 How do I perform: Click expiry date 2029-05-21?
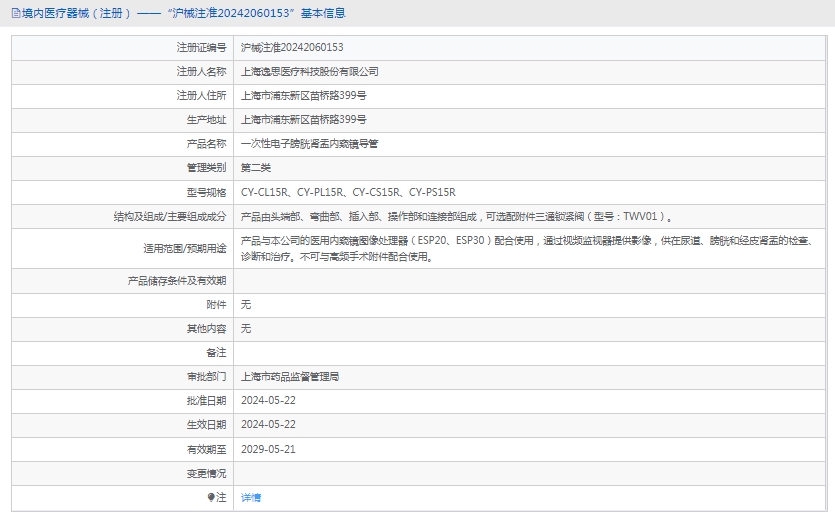(268, 449)
